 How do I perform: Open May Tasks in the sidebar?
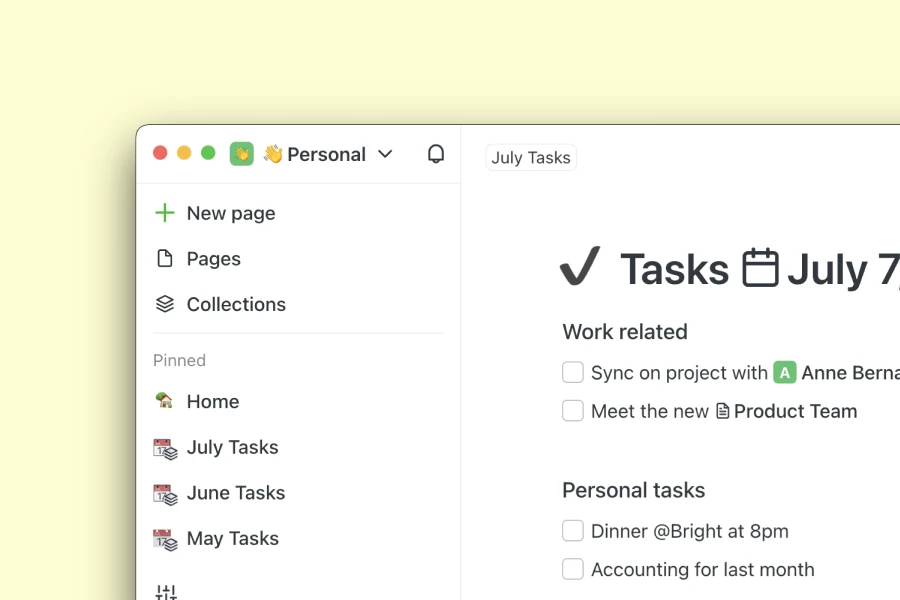[x=232, y=539]
